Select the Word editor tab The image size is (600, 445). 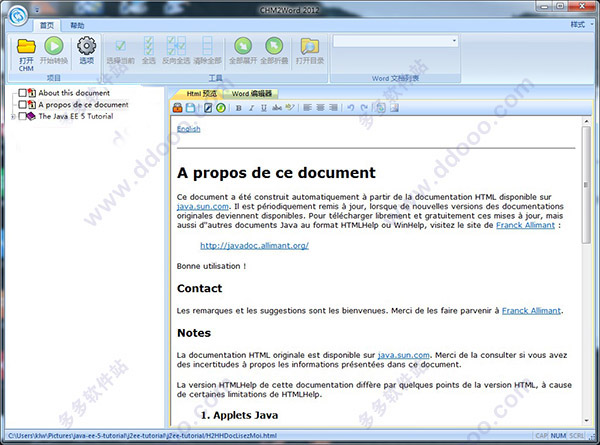pyautogui.click(x=251, y=94)
